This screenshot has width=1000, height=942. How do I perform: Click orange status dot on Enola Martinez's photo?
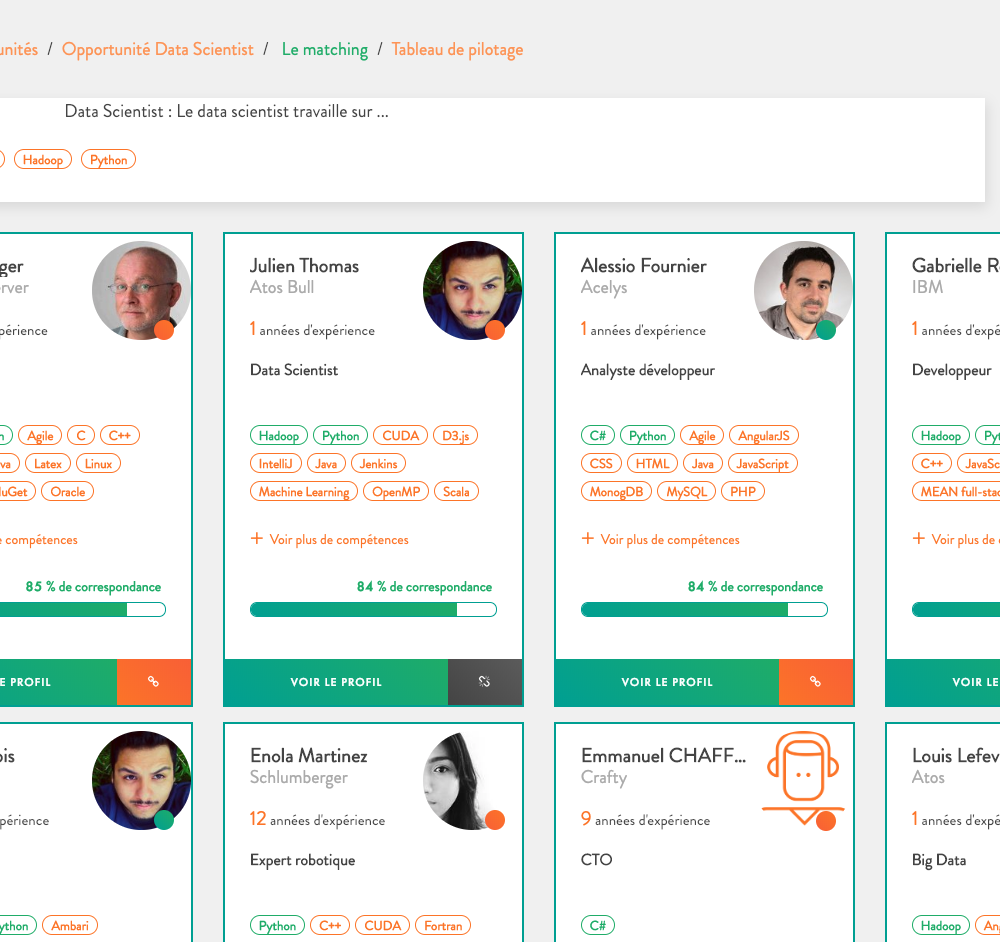495,820
